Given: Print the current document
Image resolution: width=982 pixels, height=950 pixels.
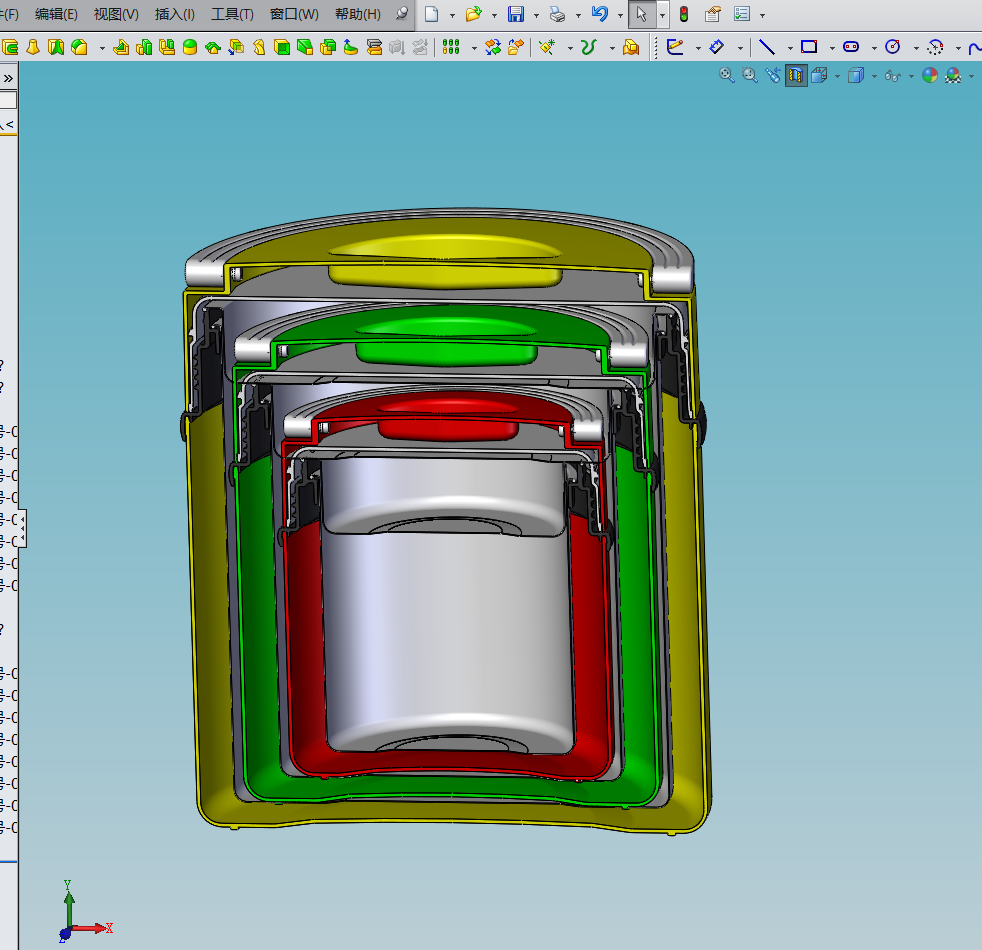Looking at the screenshot, I should click(557, 14).
